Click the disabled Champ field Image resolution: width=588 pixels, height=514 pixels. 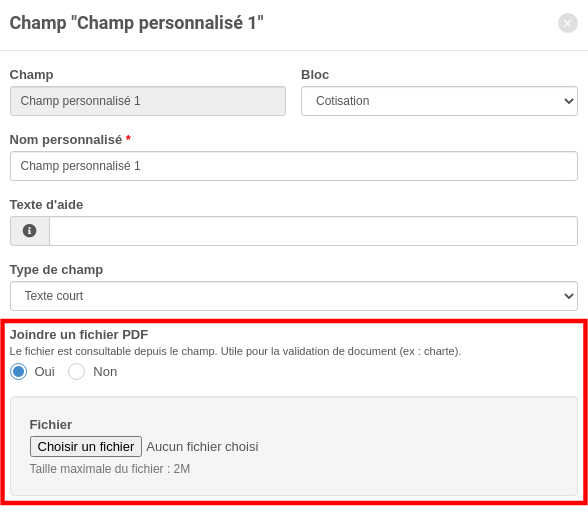coord(148,101)
